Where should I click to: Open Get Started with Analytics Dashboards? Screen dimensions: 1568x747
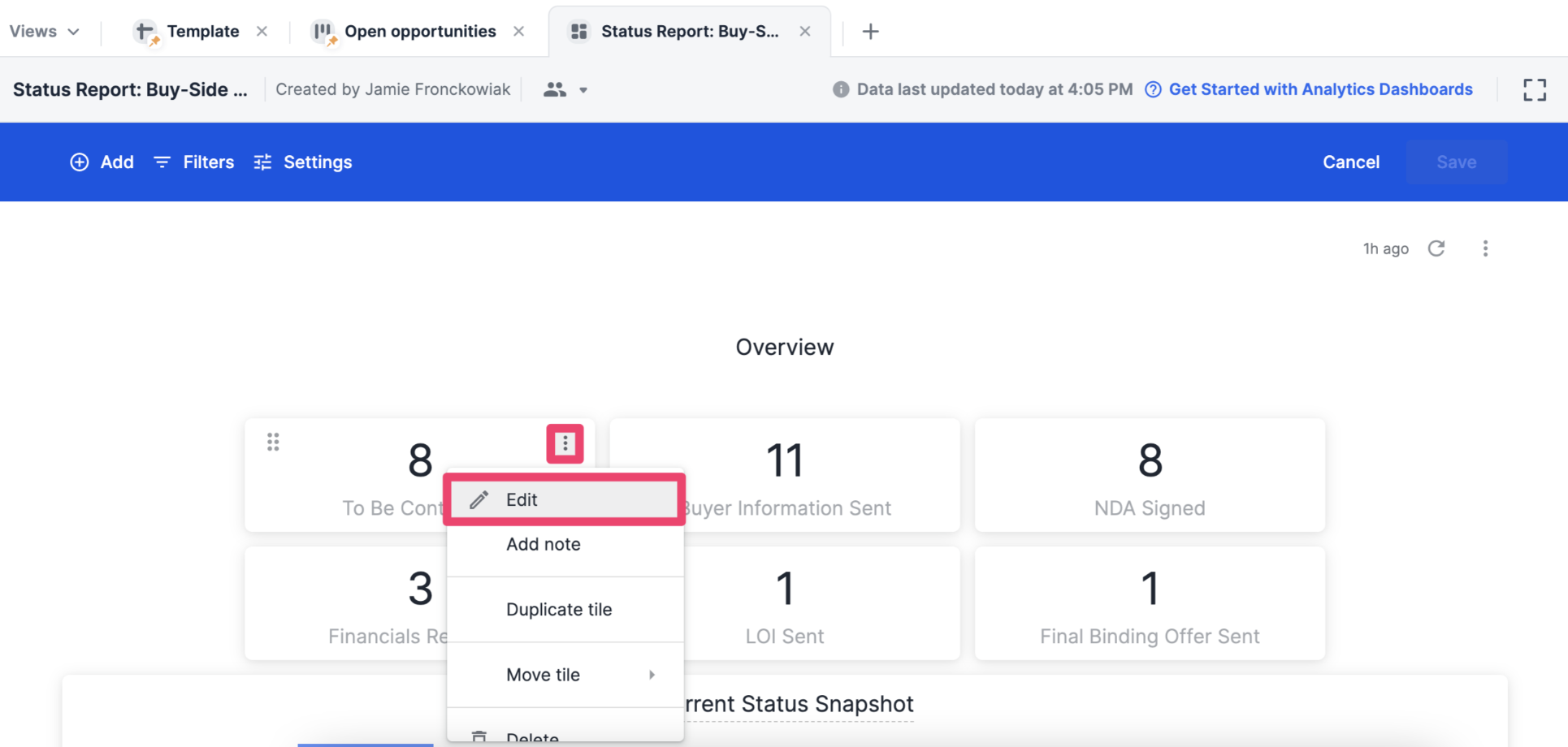(x=1321, y=89)
